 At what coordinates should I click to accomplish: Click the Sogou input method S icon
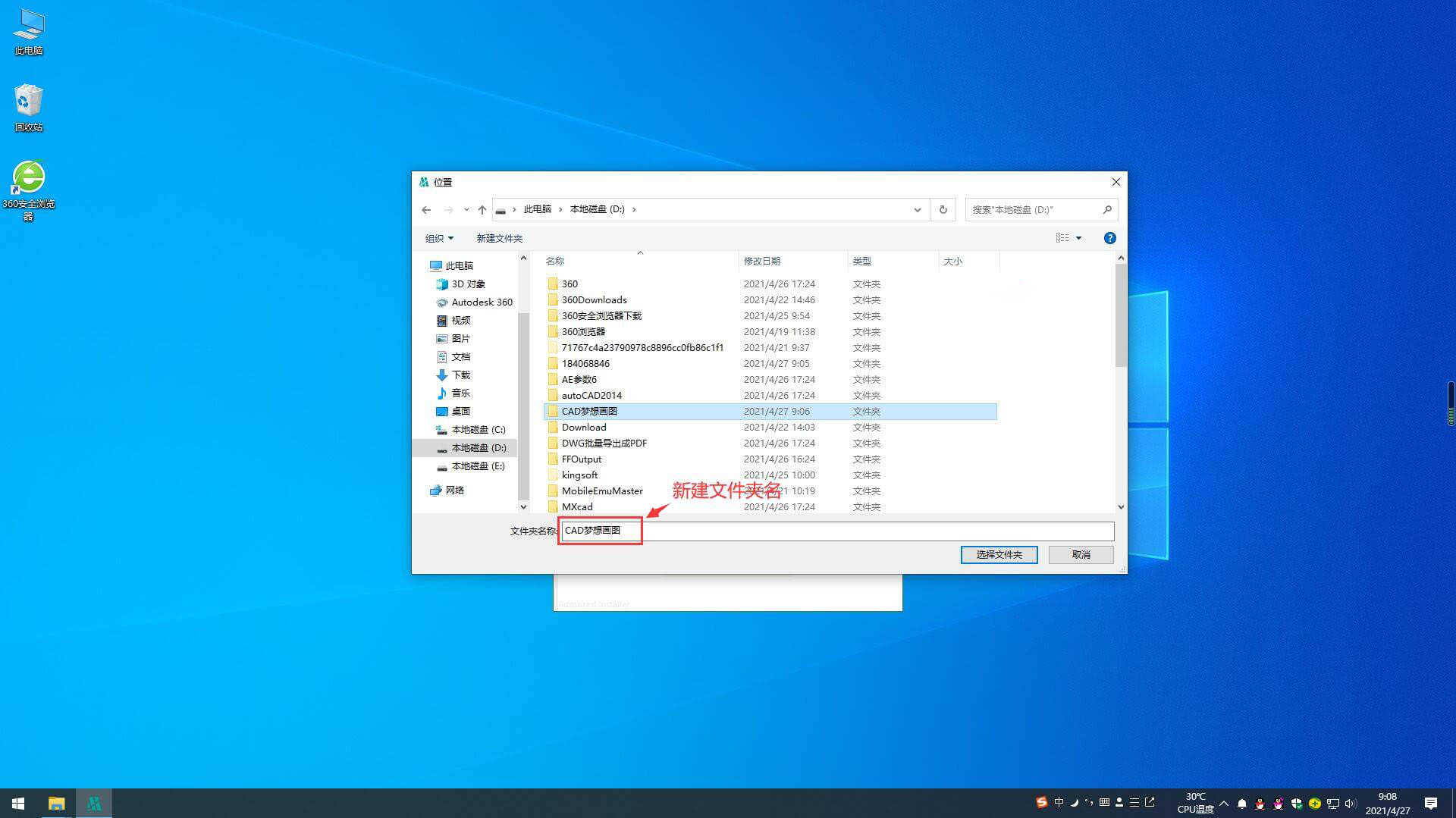point(1041,802)
